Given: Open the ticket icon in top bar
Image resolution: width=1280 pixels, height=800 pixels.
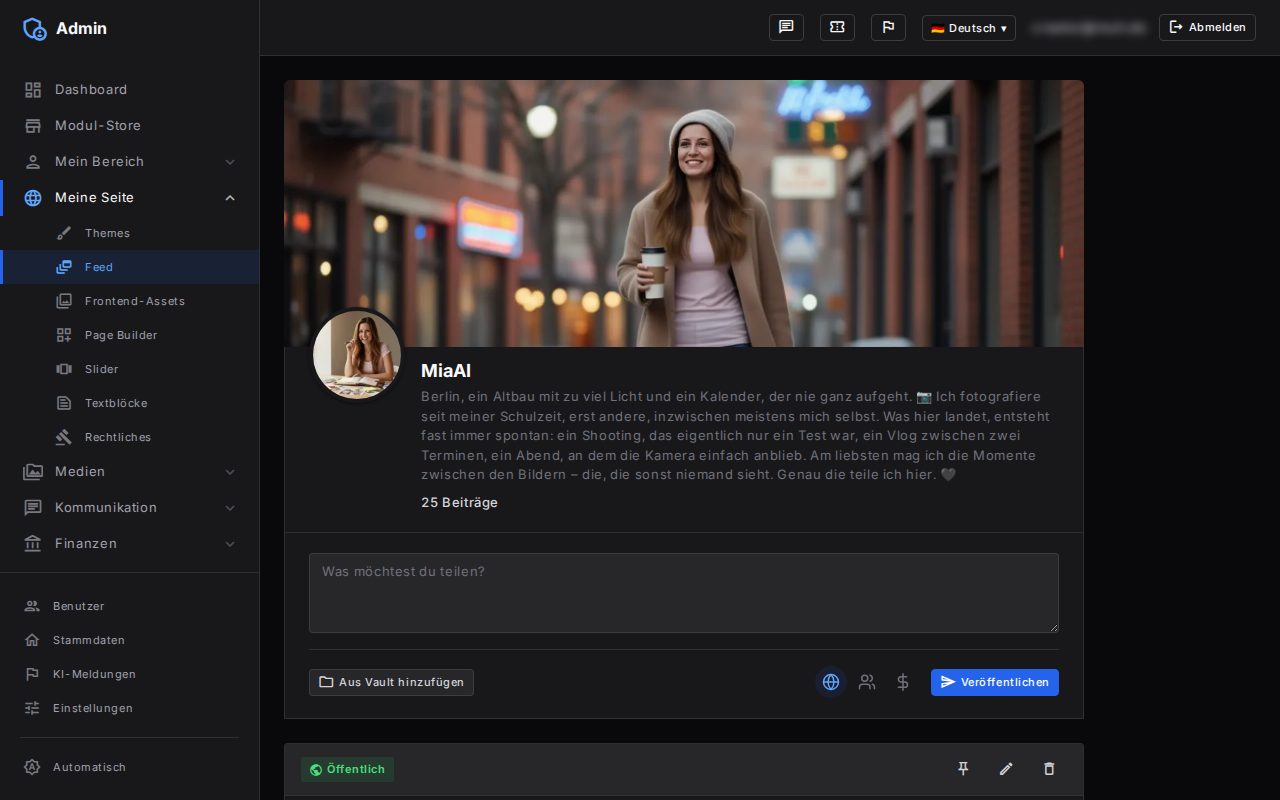Looking at the screenshot, I should tap(837, 27).
